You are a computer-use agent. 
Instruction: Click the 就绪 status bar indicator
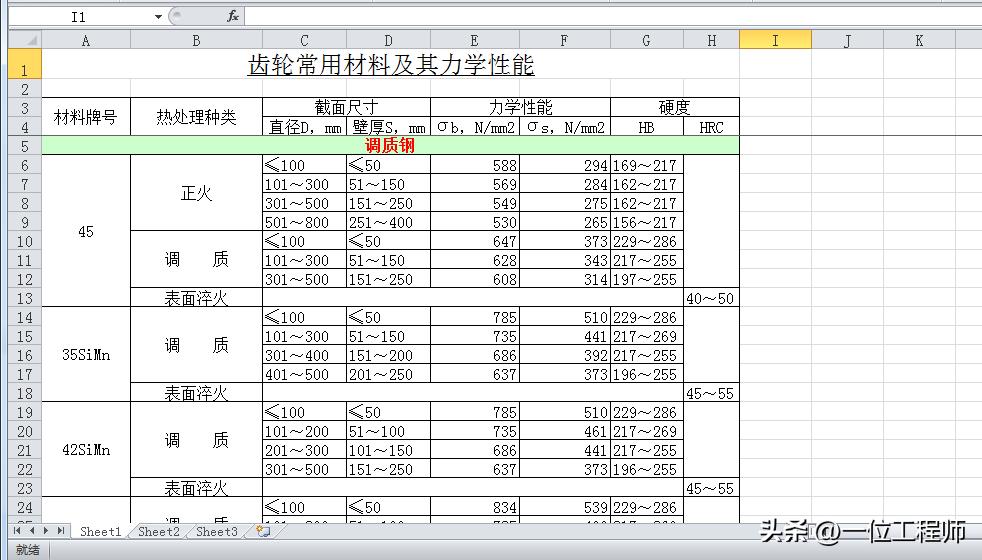click(28, 550)
